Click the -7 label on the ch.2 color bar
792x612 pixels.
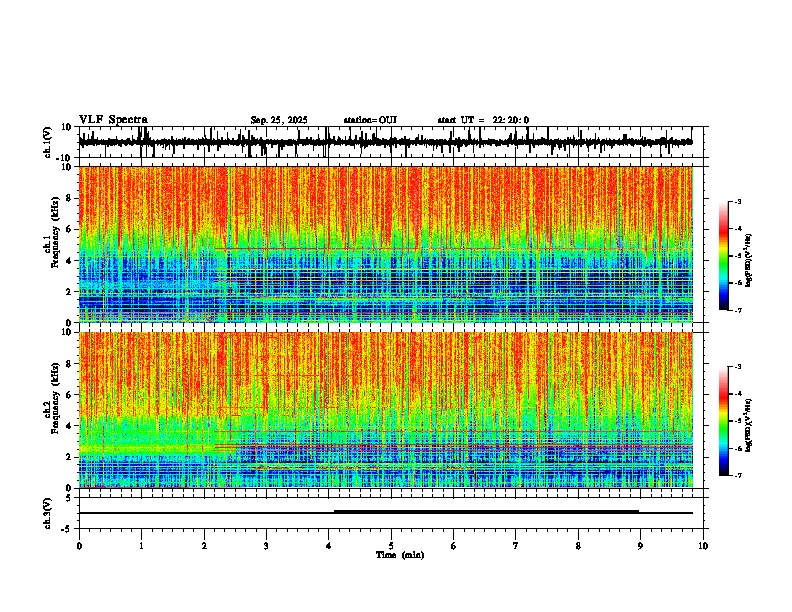[x=737, y=475]
